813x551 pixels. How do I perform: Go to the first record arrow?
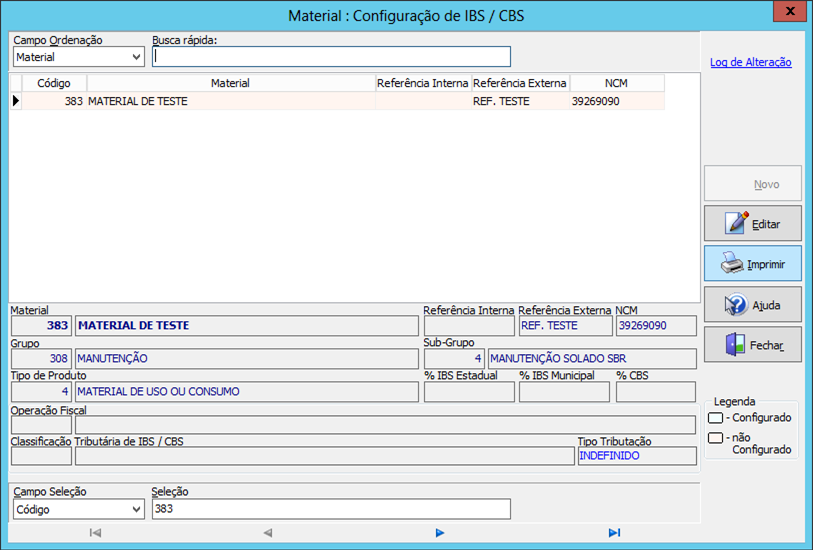[x=95, y=533]
